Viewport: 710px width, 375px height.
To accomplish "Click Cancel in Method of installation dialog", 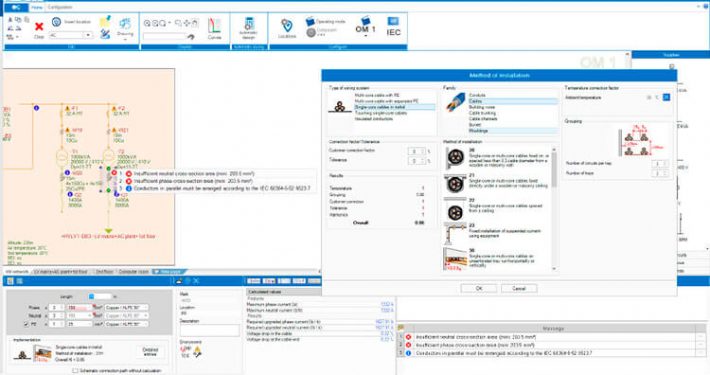I will pos(519,288).
